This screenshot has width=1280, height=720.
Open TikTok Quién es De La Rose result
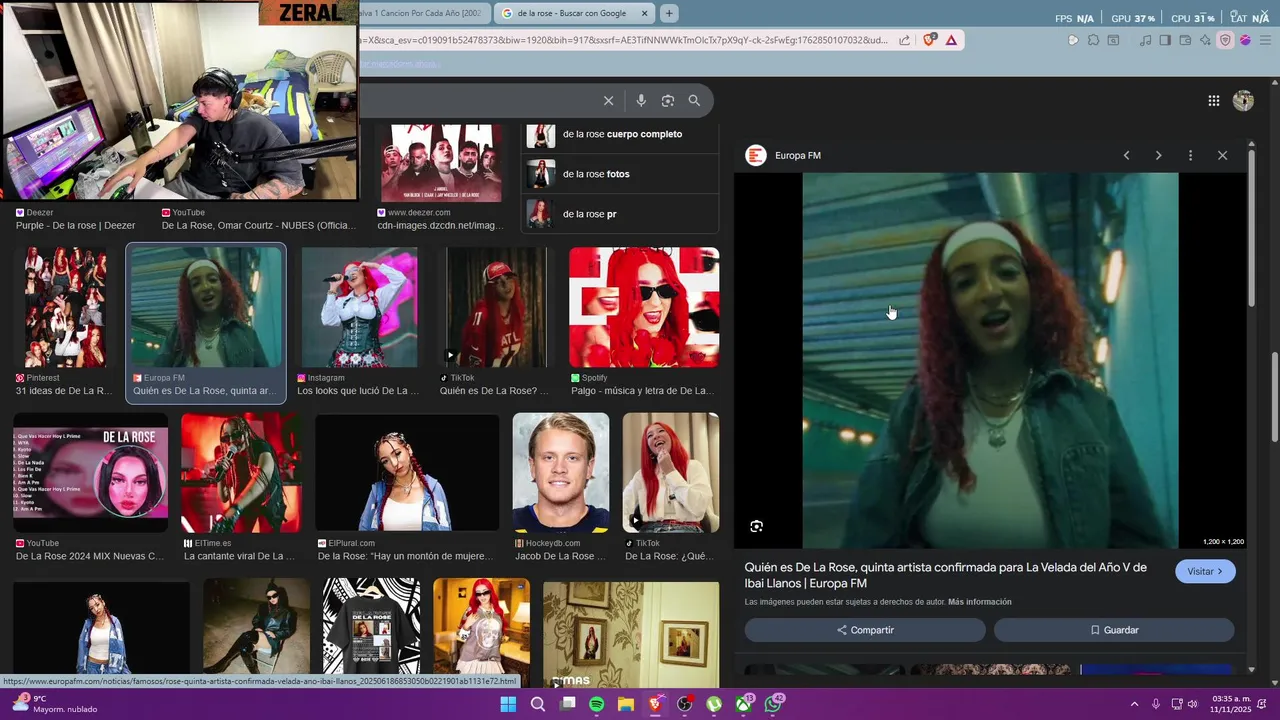coord(496,322)
